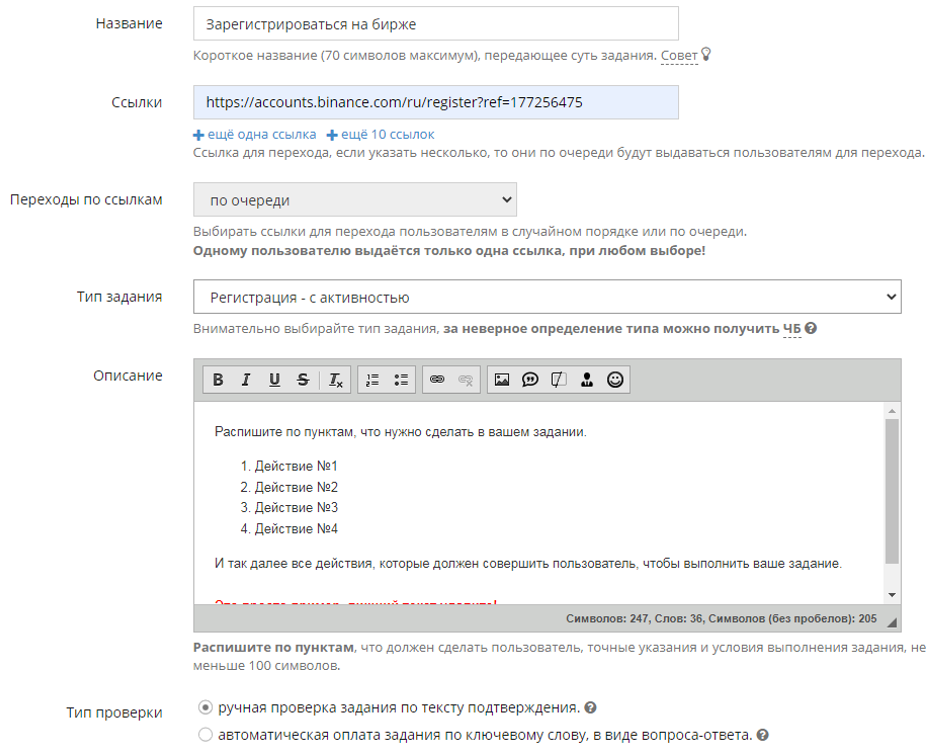The width and height of the screenshot is (931, 750).
Task: Click the description editor scrollbar down arrow
Action: [x=892, y=594]
